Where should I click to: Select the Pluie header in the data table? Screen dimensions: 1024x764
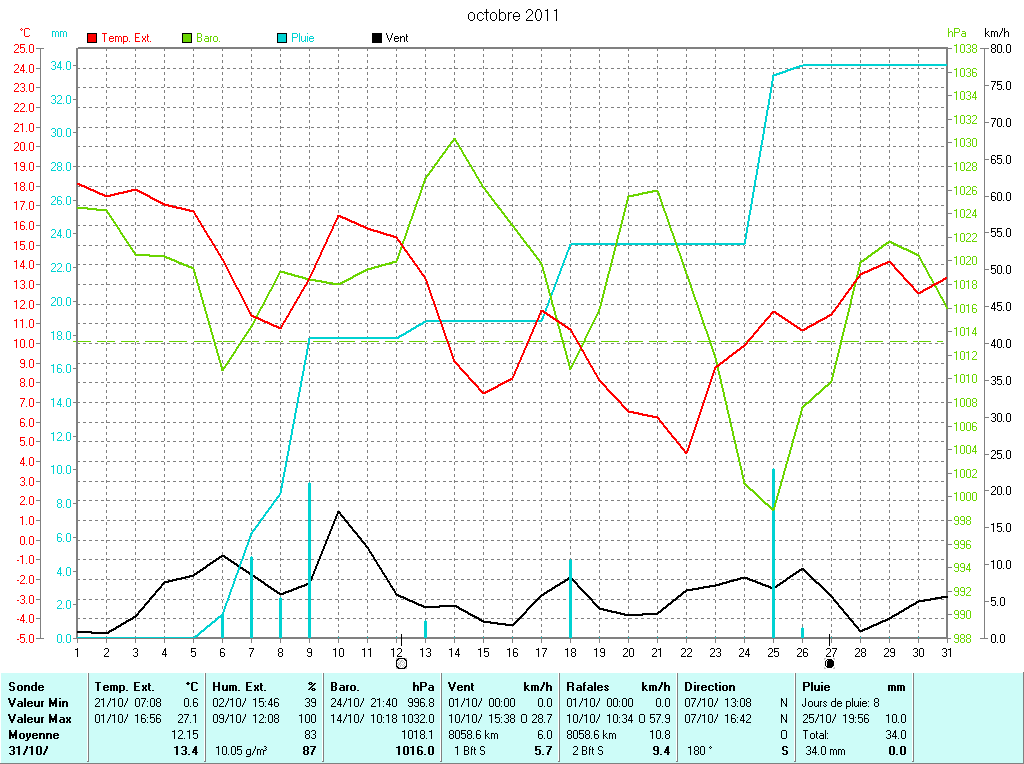coord(817,687)
